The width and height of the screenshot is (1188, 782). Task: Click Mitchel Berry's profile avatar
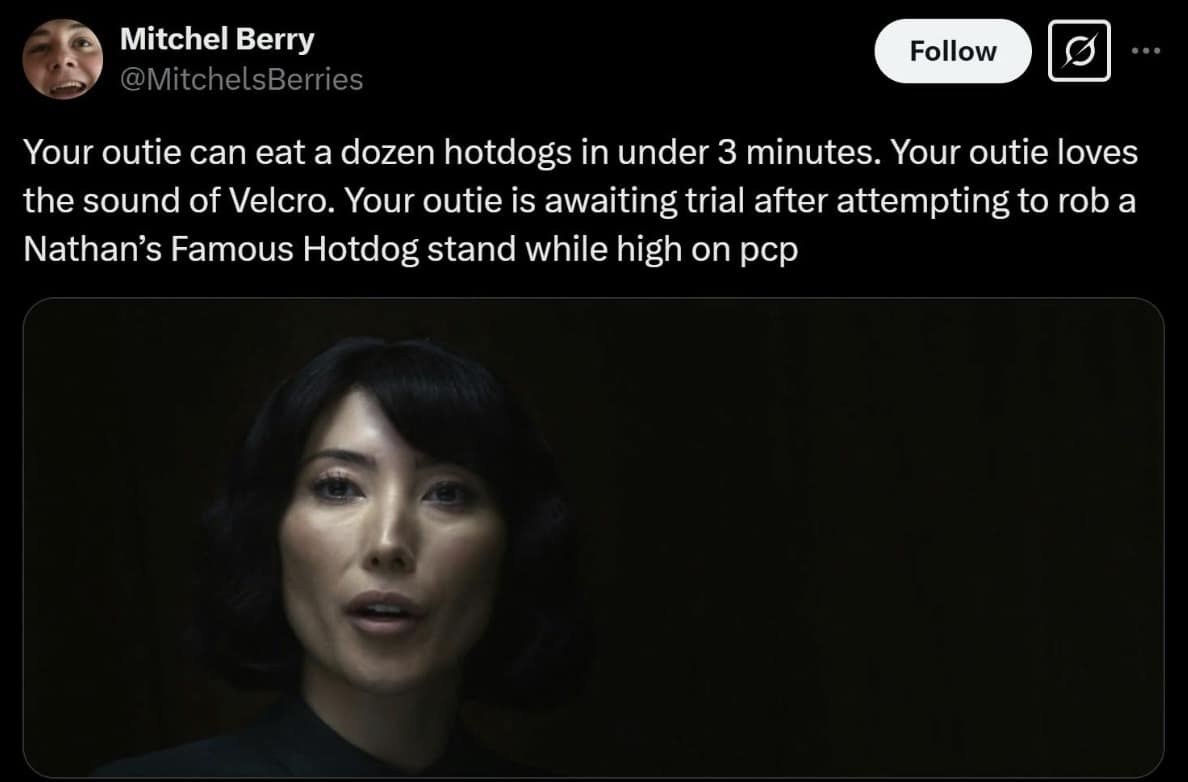pyautogui.click(x=62, y=59)
